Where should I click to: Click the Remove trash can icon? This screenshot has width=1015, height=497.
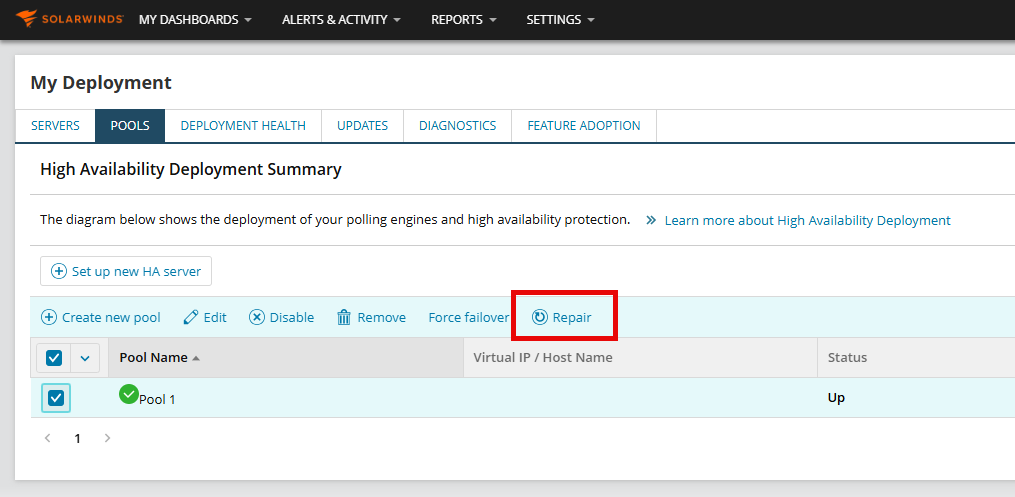point(344,317)
